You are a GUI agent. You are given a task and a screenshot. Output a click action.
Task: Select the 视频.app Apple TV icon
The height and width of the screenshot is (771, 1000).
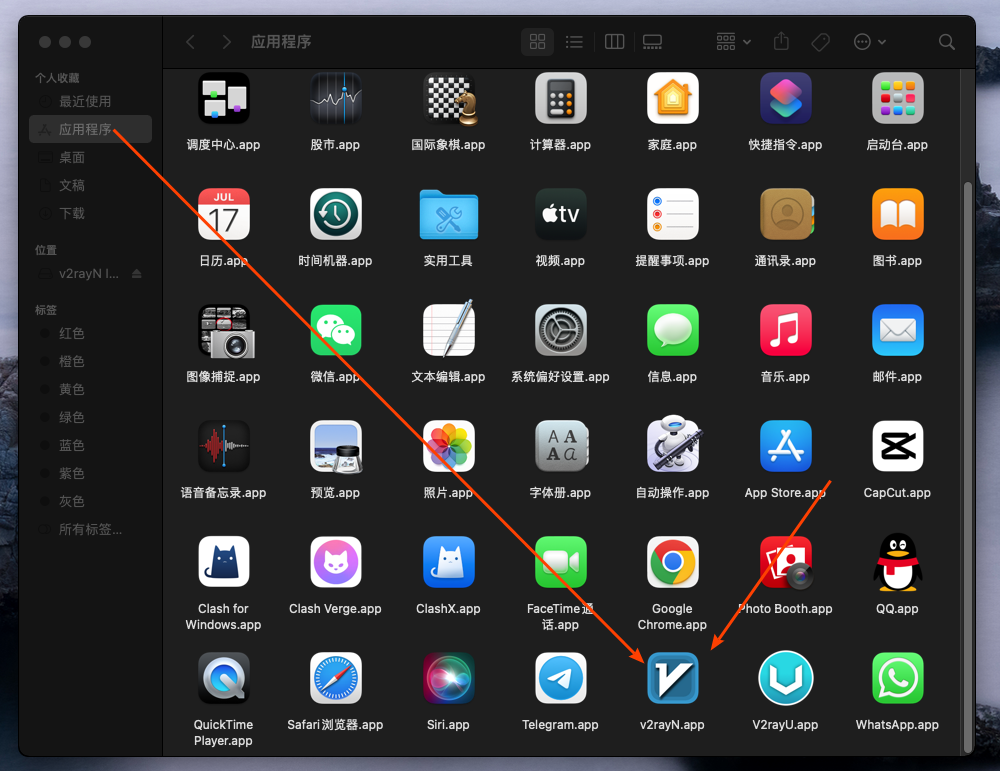(x=560, y=214)
